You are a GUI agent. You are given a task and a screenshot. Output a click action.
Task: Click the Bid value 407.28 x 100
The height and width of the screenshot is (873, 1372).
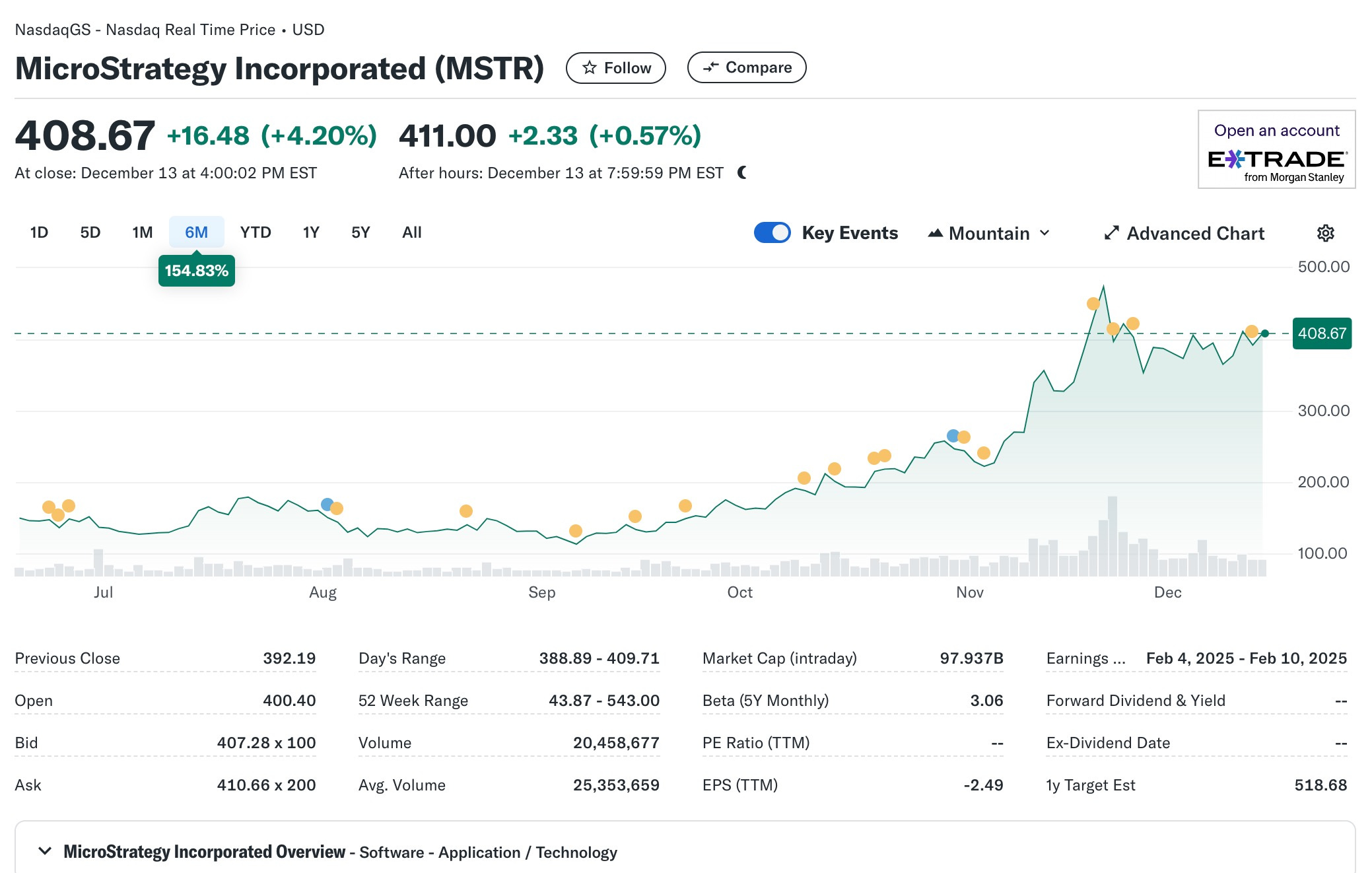coord(266,743)
